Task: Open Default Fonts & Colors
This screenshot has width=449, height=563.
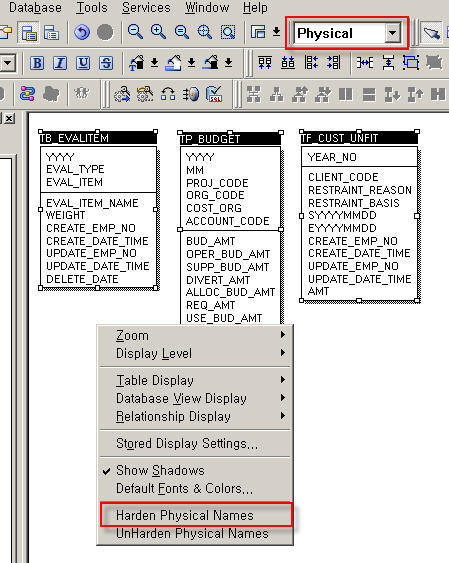Action: pyautogui.click(x=195, y=488)
